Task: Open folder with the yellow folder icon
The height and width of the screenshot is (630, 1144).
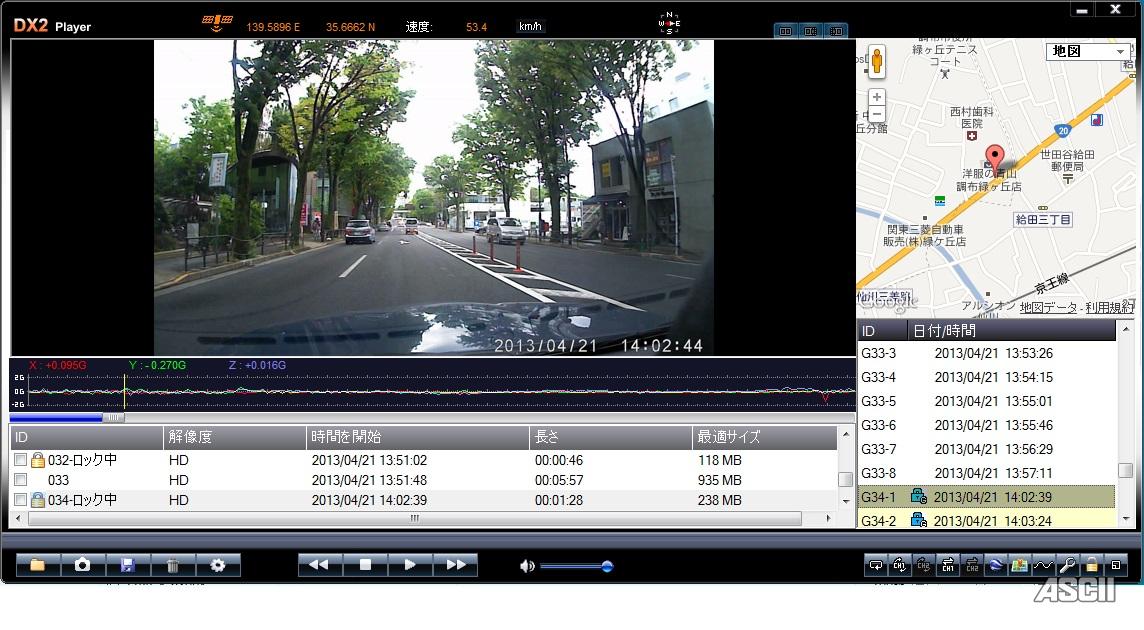Action: (38, 565)
